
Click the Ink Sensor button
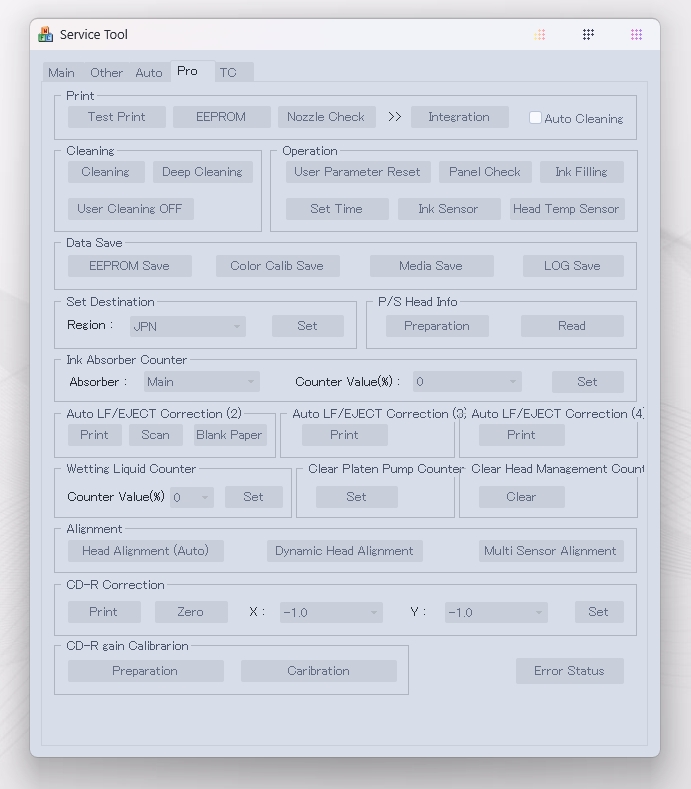point(447,209)
